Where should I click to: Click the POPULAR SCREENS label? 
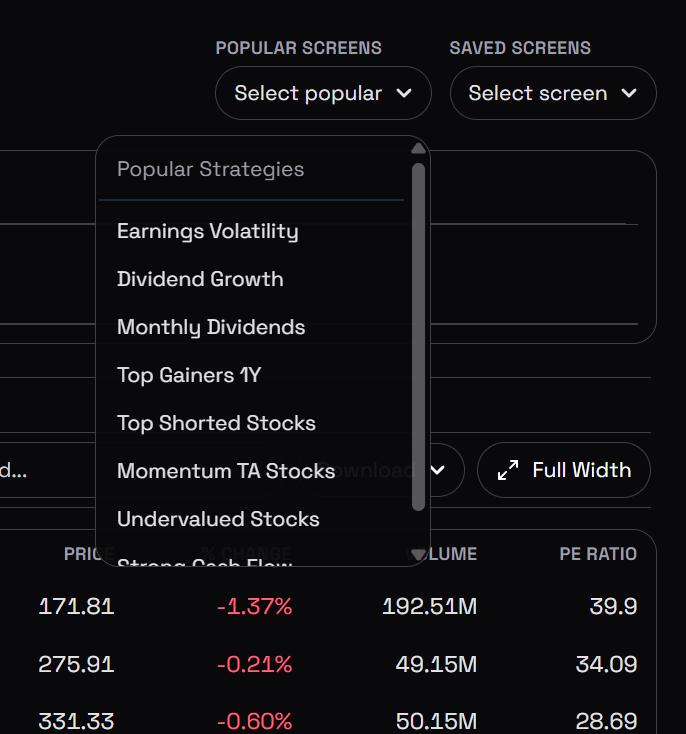coord(299,48)
